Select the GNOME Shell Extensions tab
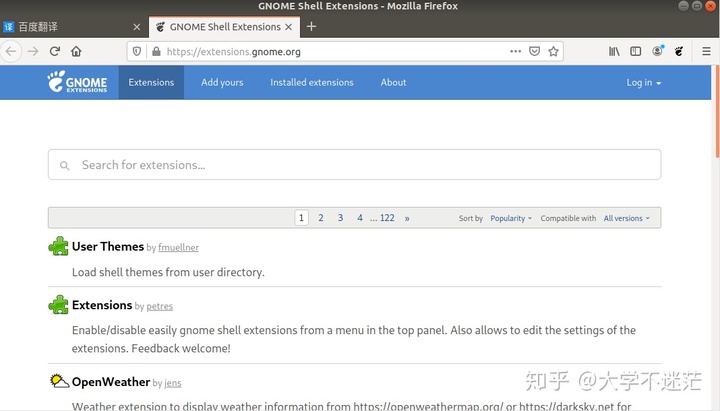This screenshot has width=720, height=411. coord(225,27)
